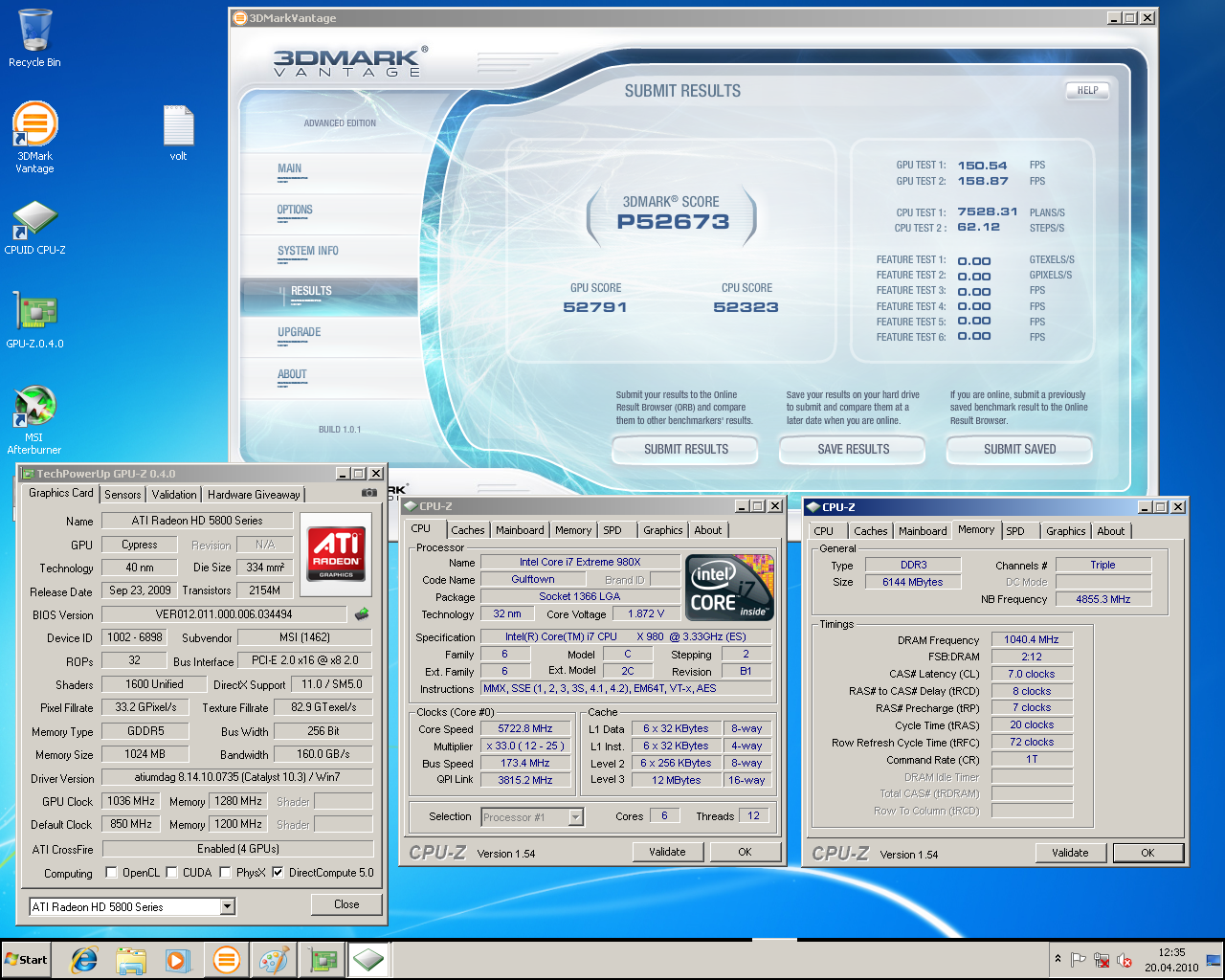
Task: Open the Recycle Bin desktop icon
Action: (x=34, y=38)
